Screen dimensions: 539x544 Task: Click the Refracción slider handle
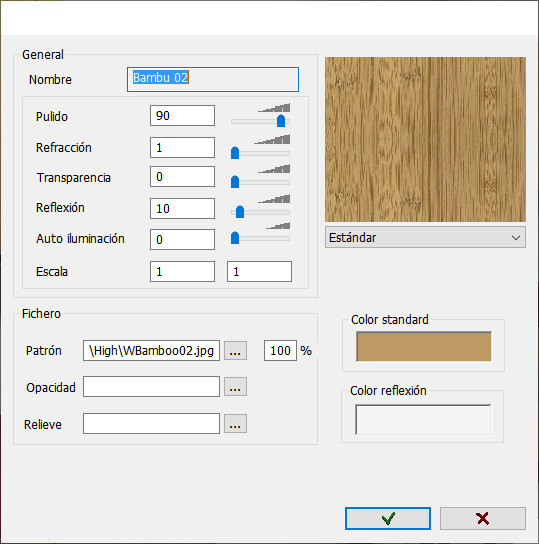pos(235,153)
